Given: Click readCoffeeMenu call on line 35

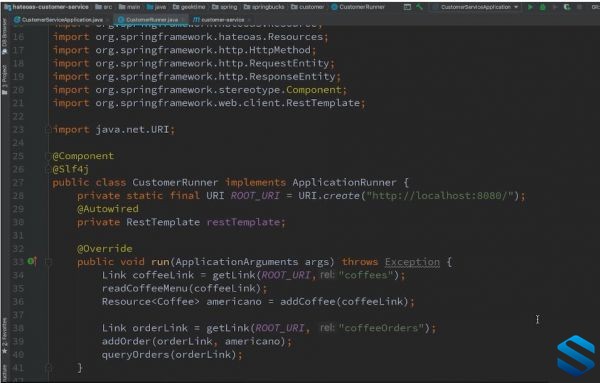Looking at the screenshot, I should click(145, 288).
